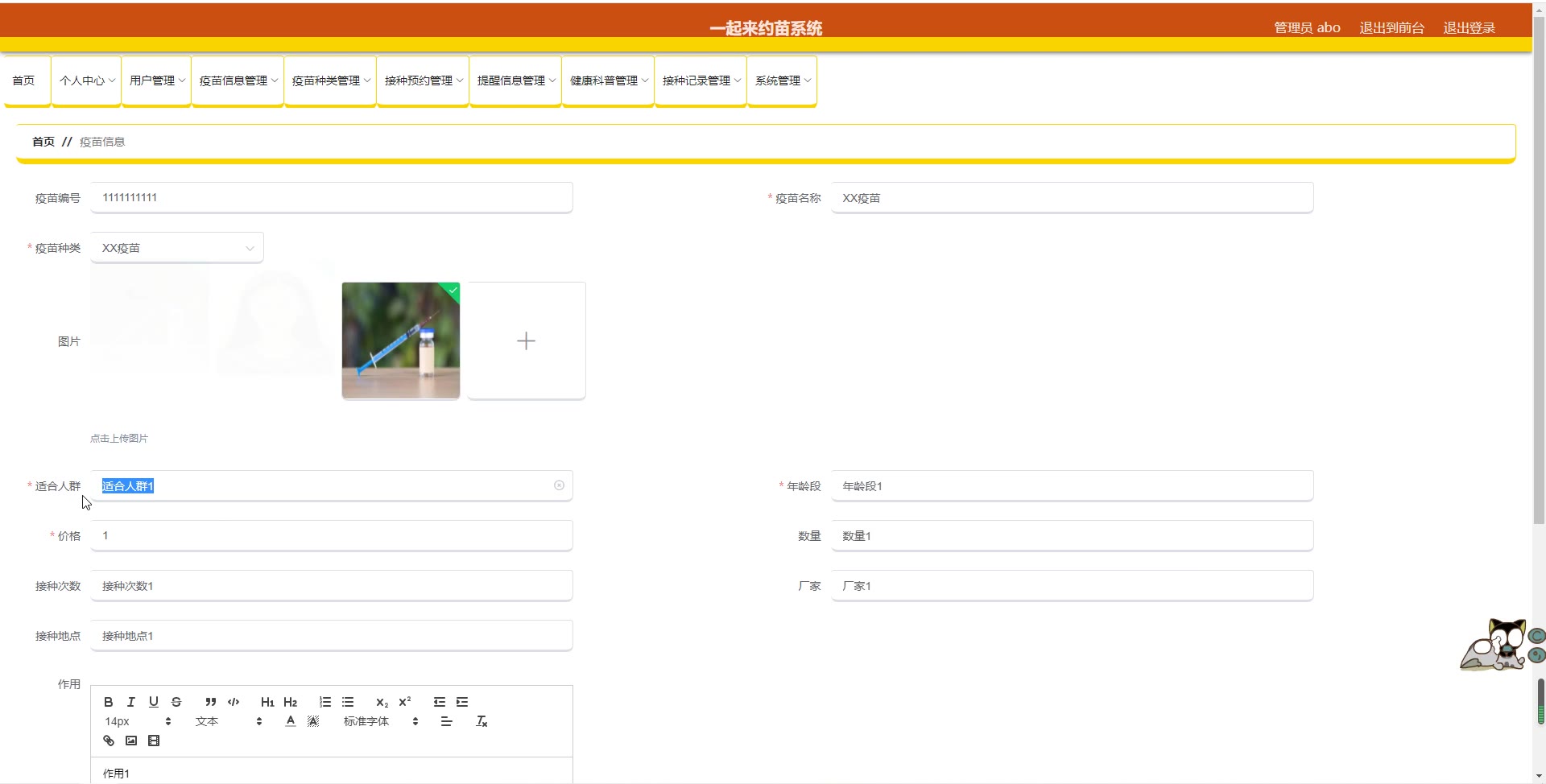
Task: Click the 退出登录 link
Action: [1469, 28]
